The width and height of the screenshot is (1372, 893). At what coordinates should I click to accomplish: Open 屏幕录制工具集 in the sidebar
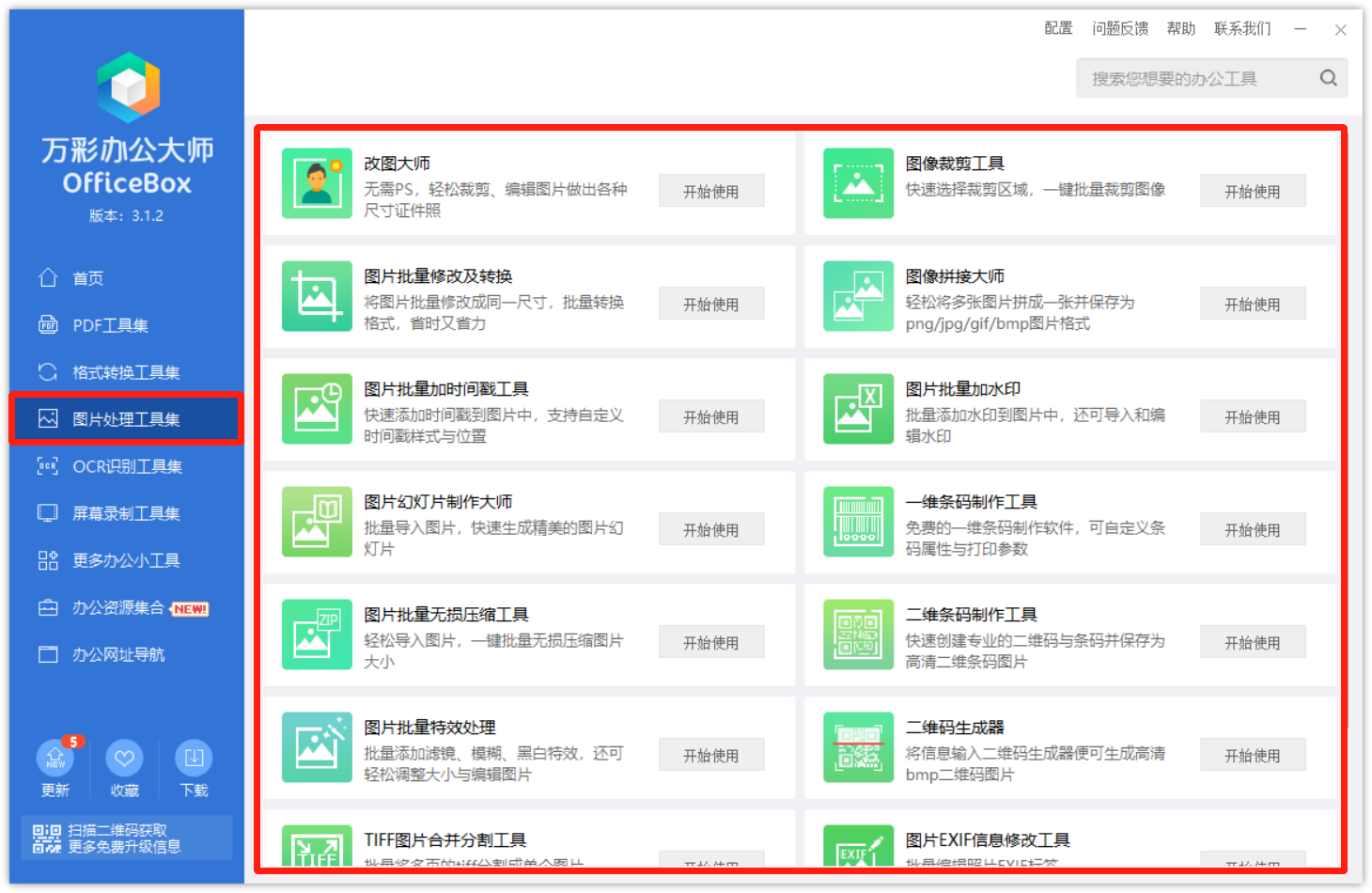click(126, 513)
